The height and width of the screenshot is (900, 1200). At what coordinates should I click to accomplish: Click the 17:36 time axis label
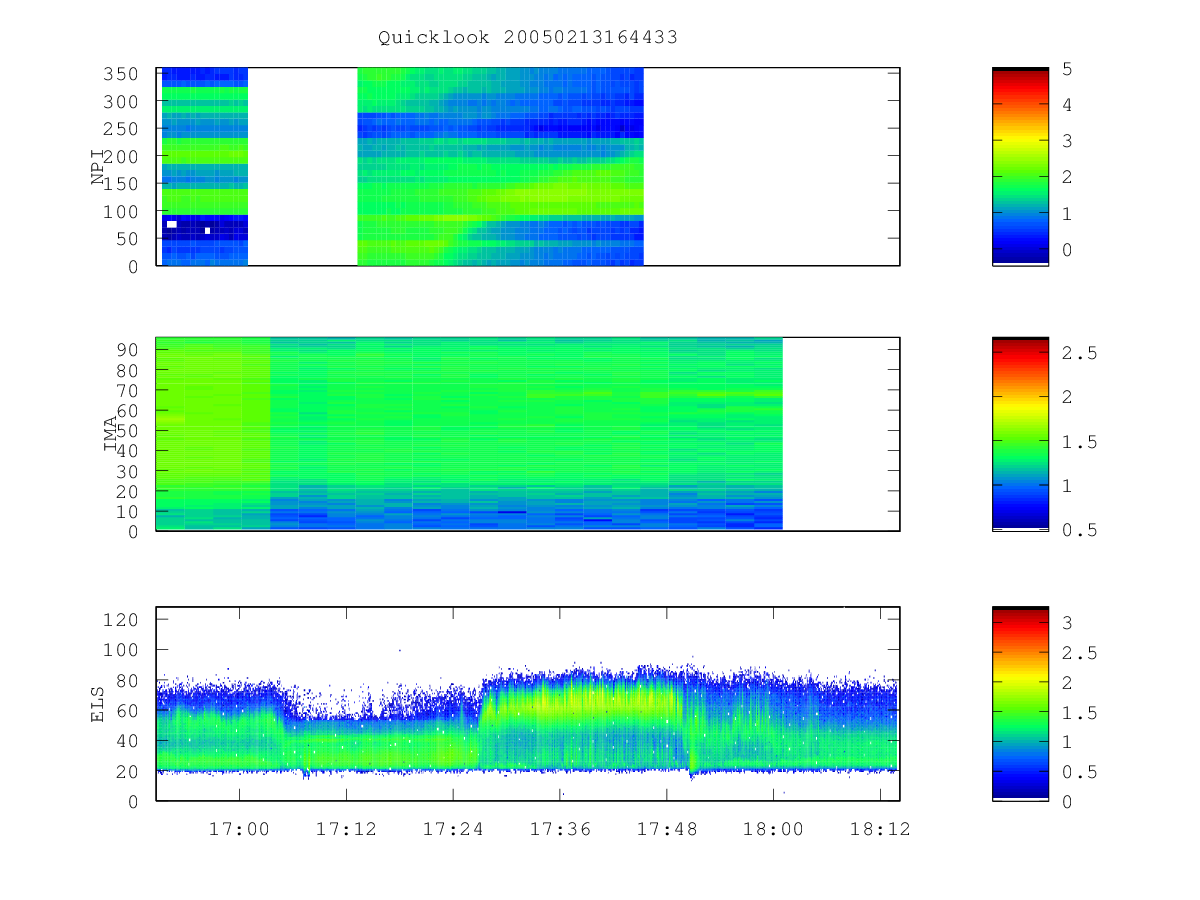click(560, 829)
